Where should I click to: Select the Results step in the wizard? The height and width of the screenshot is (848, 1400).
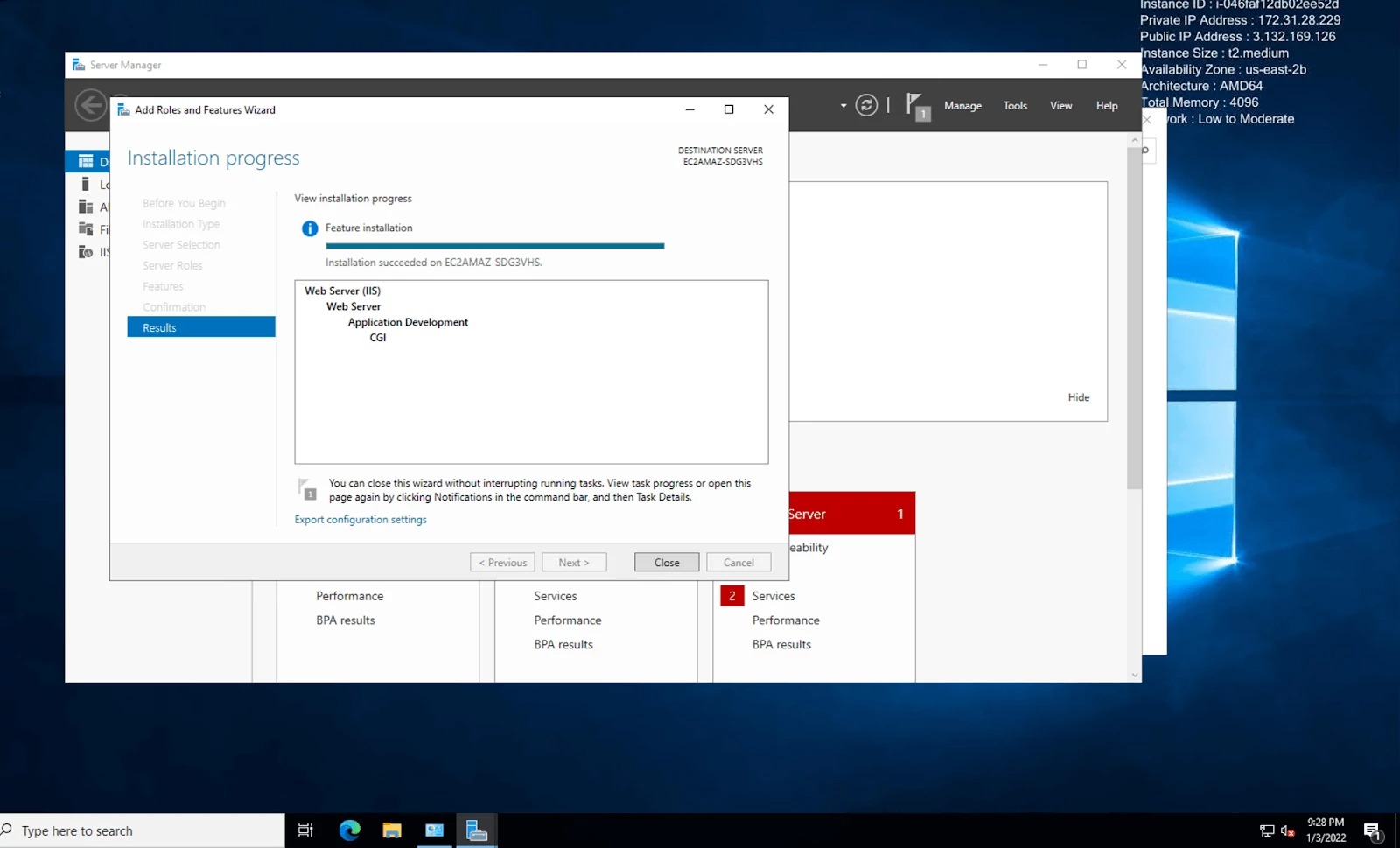coord(201,327)
